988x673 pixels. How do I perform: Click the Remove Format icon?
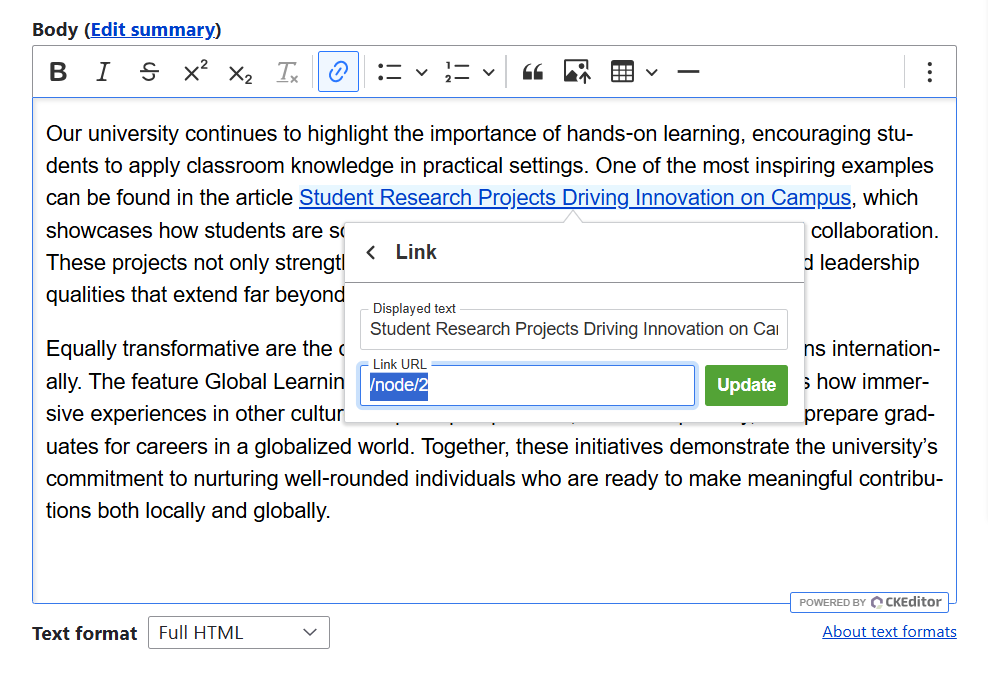286,71
